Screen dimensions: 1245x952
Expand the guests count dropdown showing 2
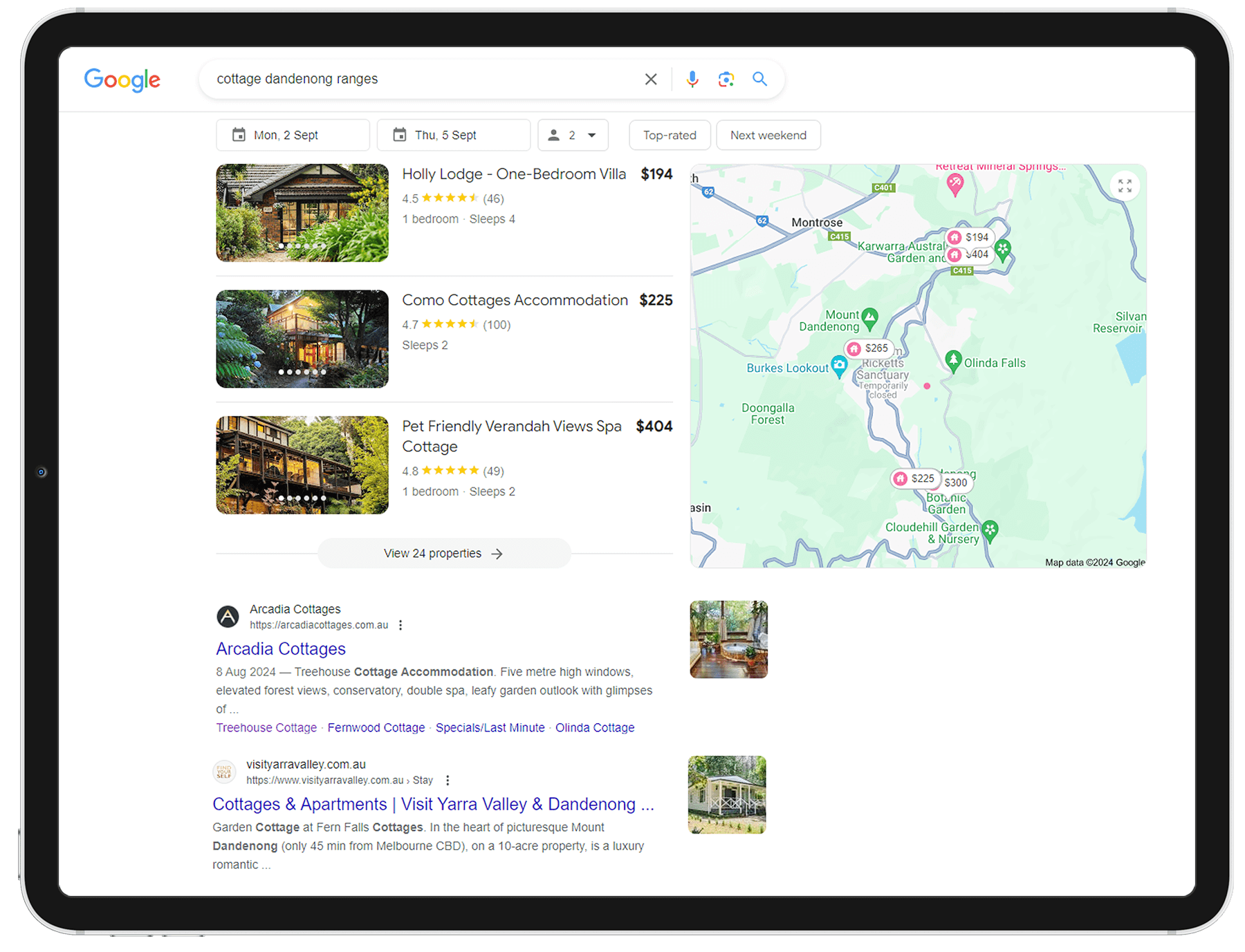pos(573,135)
